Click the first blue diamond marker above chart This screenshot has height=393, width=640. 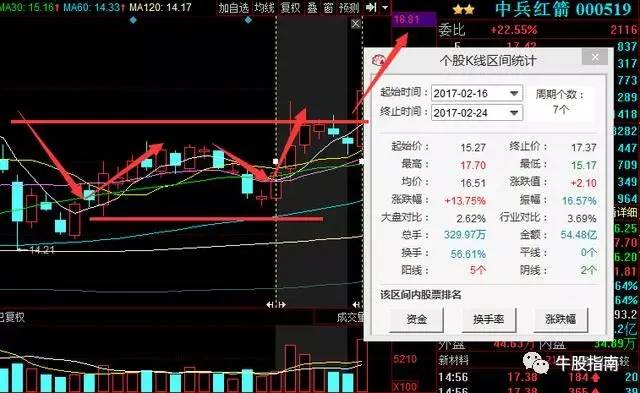pos(133,20)
